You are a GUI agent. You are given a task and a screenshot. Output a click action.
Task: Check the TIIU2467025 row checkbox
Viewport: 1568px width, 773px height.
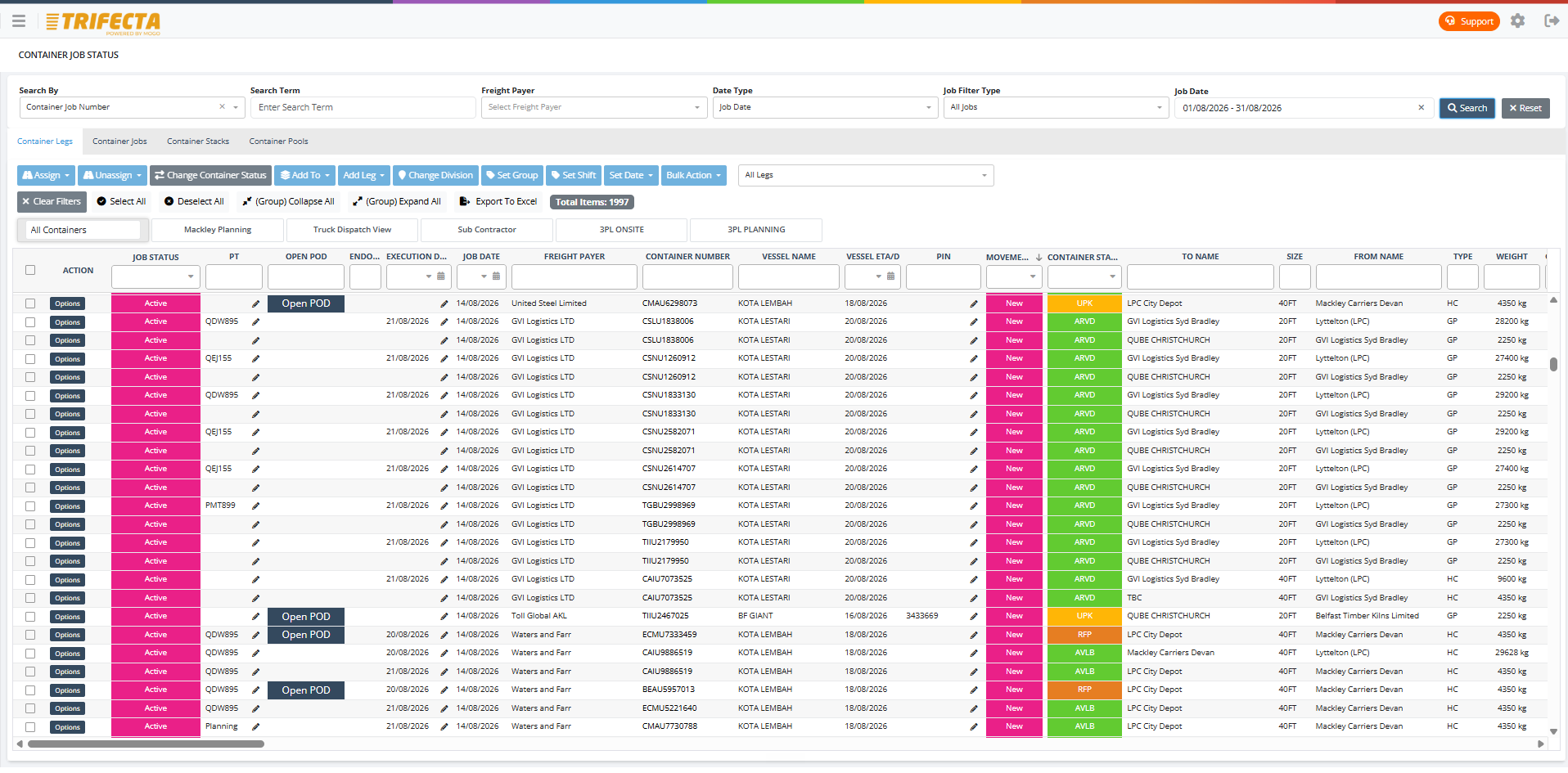pos(30,617)
